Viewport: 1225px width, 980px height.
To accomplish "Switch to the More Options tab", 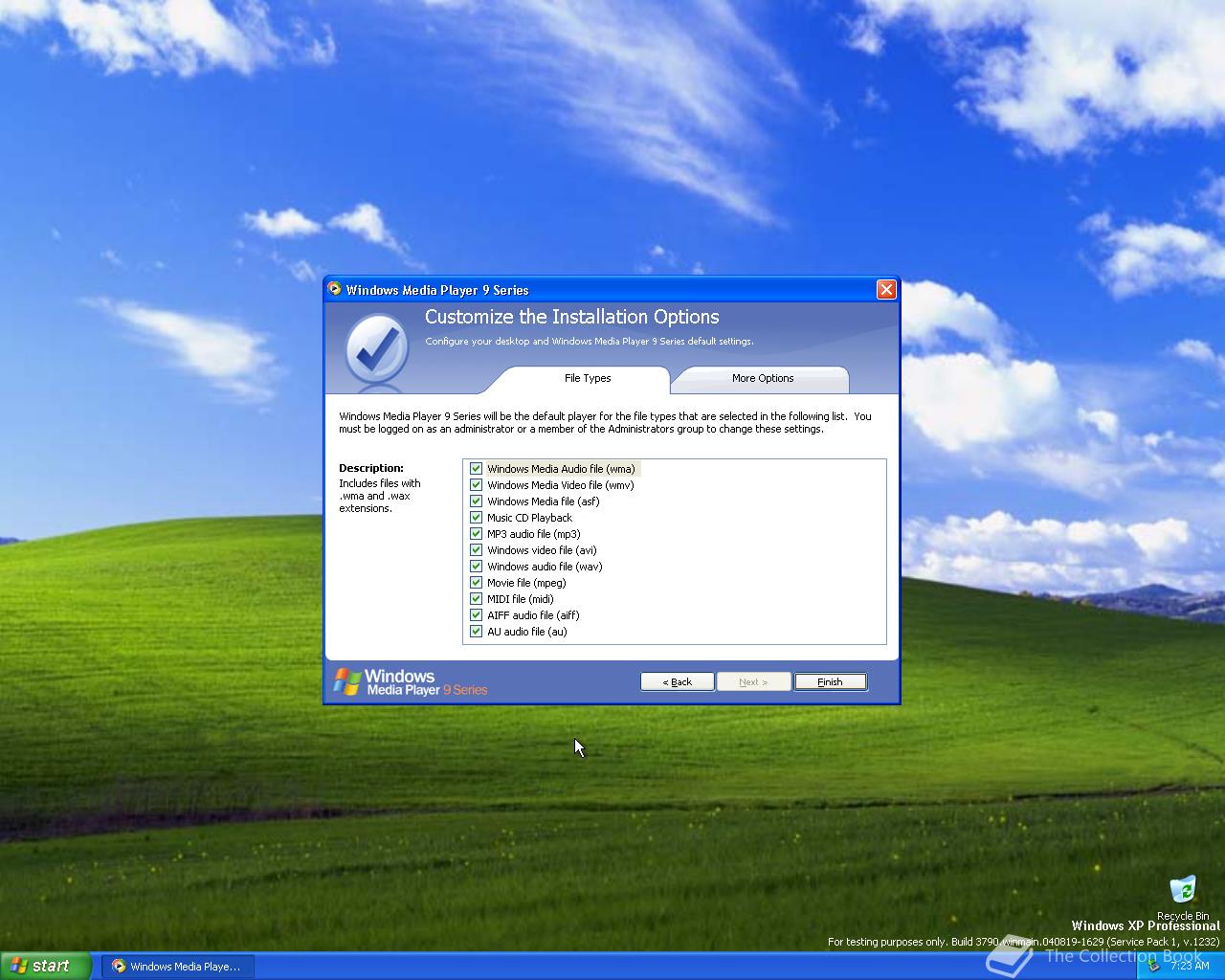I will click(x=762, y=379).
